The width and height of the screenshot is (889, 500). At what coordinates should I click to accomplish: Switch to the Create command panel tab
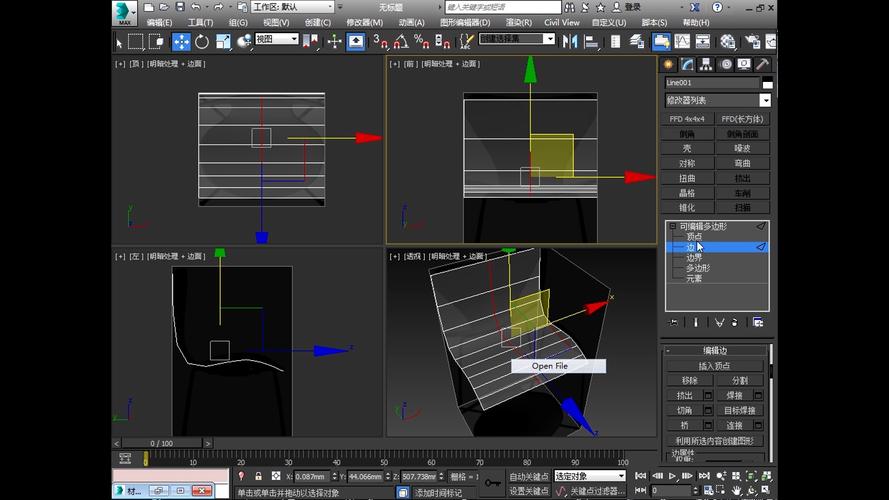point(668,65)
